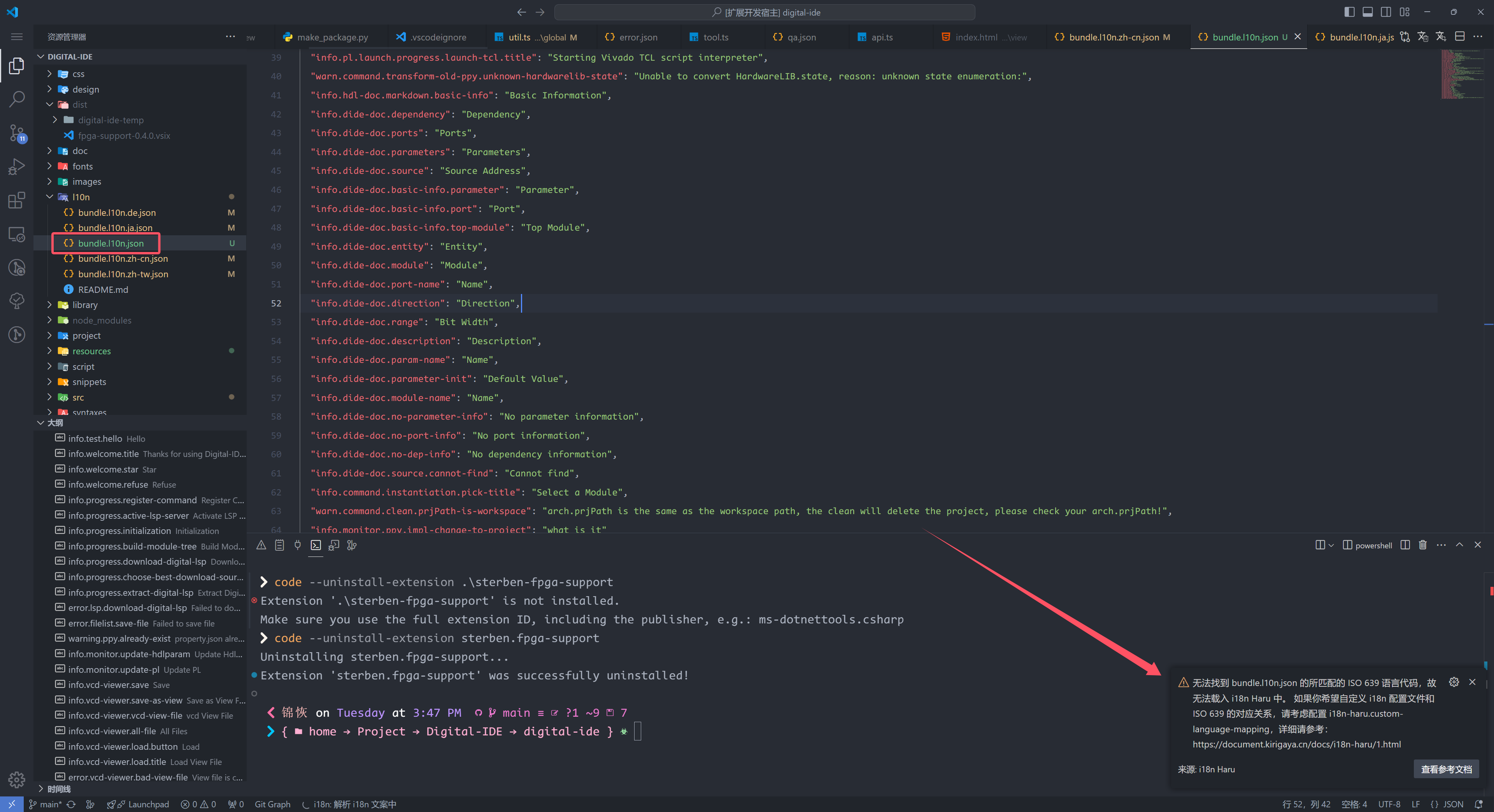Open the Explorer view in activity bar
Screen dimensions: 1494x812
(17, 65)
